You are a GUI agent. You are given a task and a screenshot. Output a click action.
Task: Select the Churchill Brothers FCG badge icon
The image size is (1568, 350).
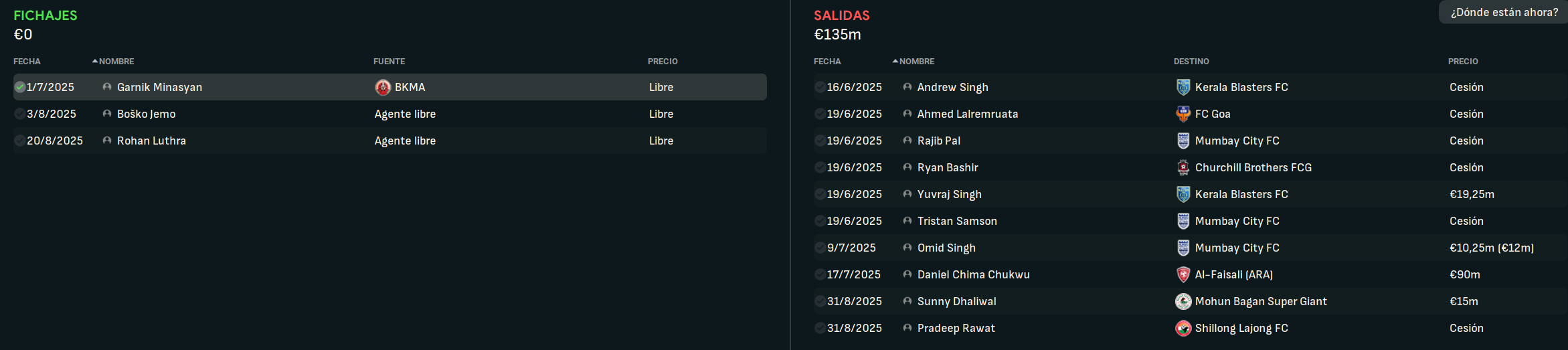coord(1183,167)
